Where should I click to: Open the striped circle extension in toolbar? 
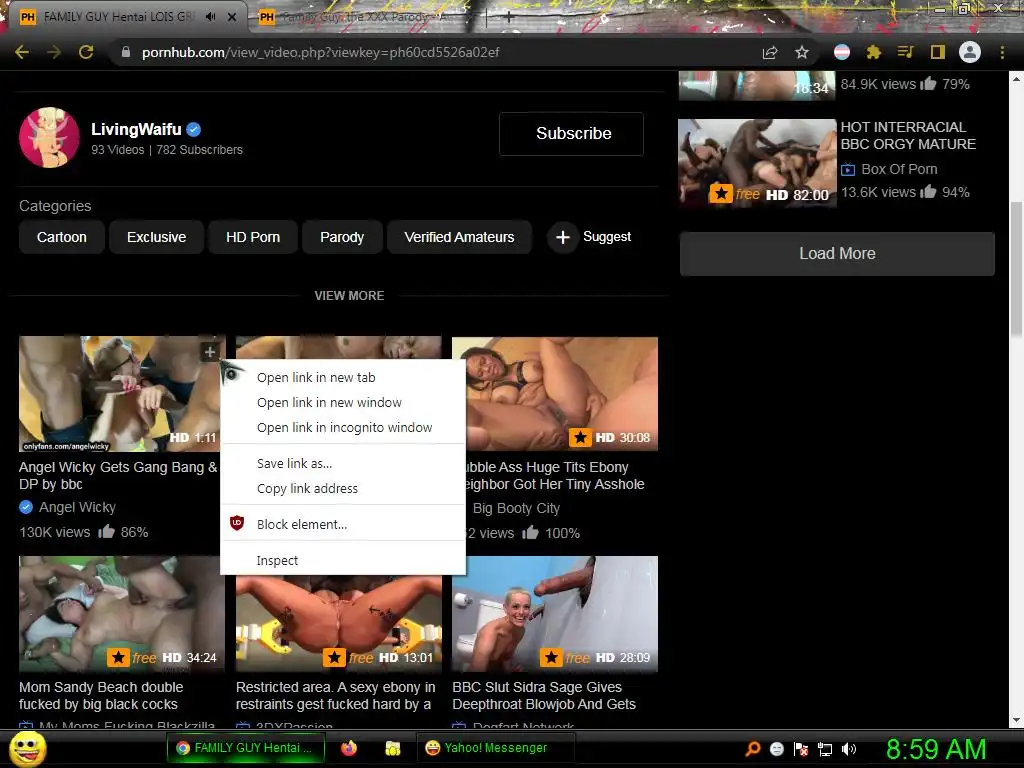click(x=842, y=52)
